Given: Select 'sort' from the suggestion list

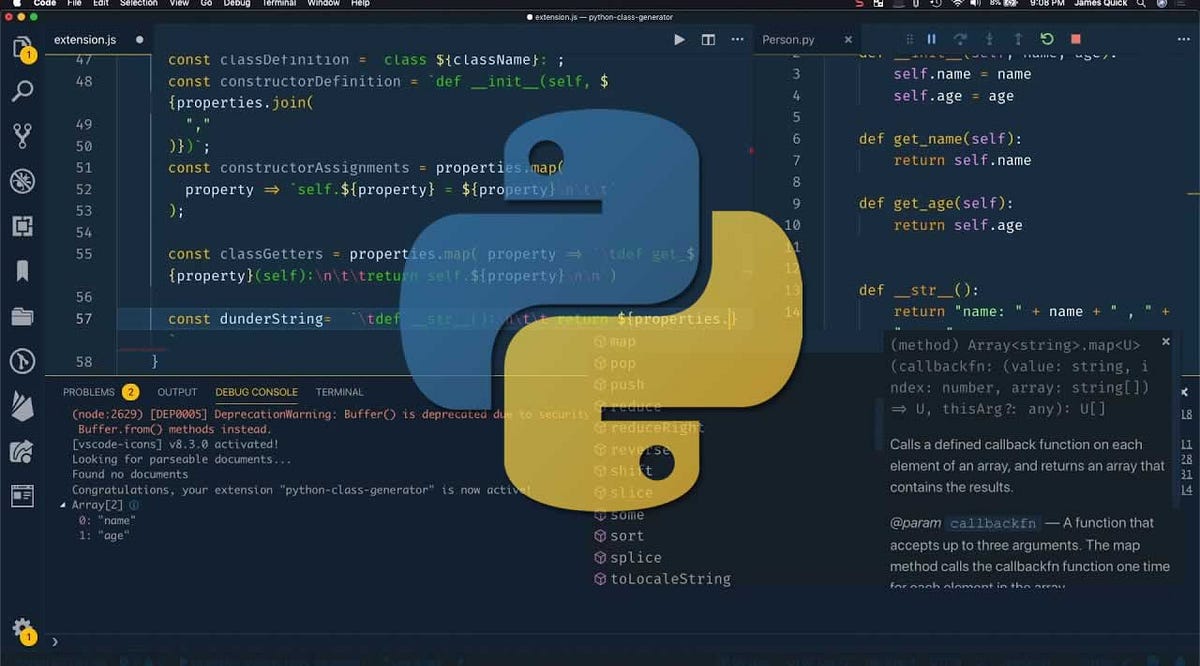Looking at the screenshot, I should (627, 535).
